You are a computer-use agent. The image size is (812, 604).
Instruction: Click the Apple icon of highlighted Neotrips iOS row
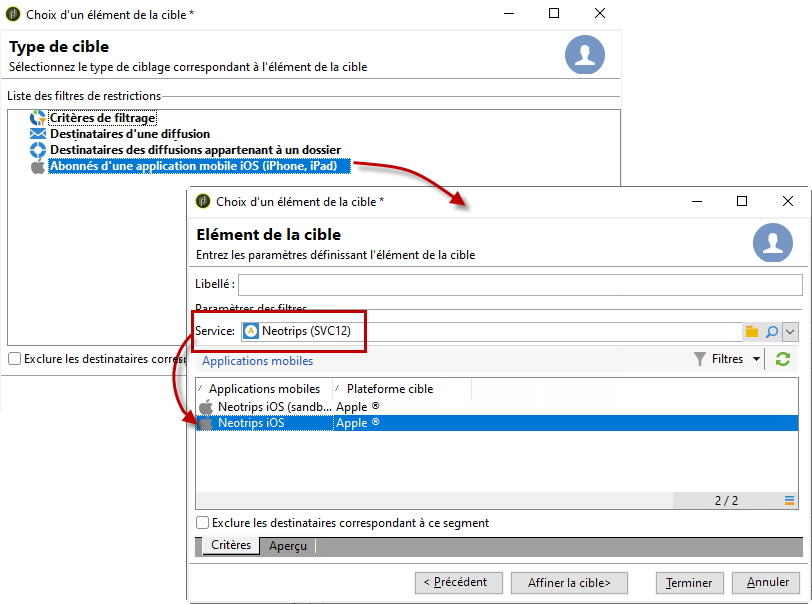pyautogui.click(x=206, y=423)
